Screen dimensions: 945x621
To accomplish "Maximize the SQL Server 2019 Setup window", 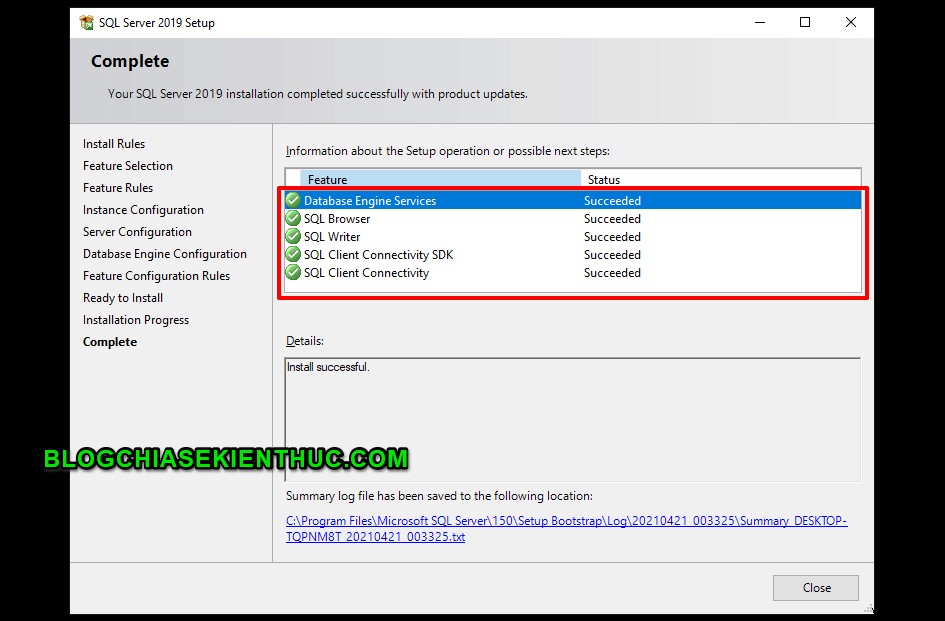I will pos(805,22).
